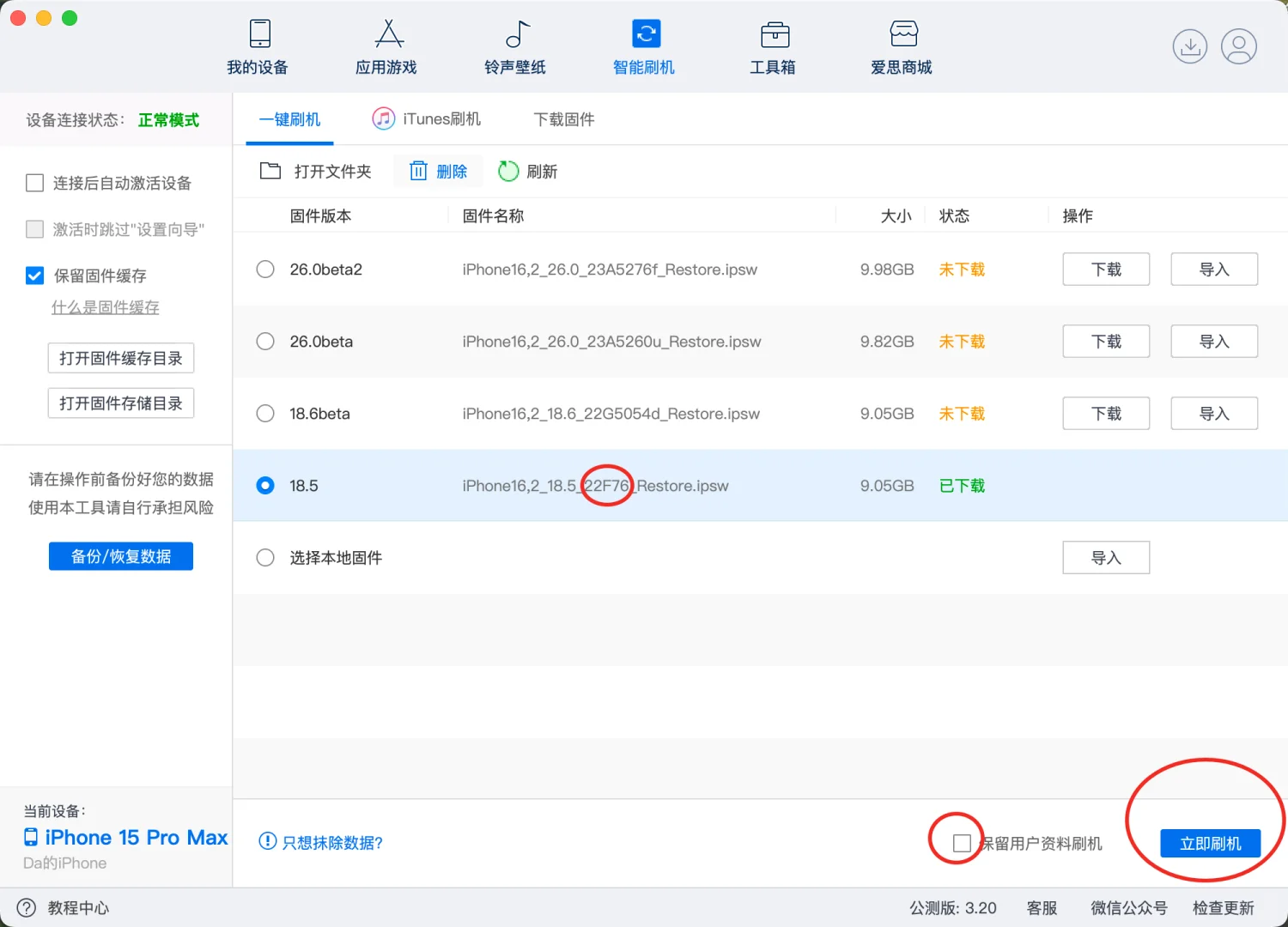Switch to the 下载固件 tab
Screen dimensions: 1288x927
click(x=563, y=118)
